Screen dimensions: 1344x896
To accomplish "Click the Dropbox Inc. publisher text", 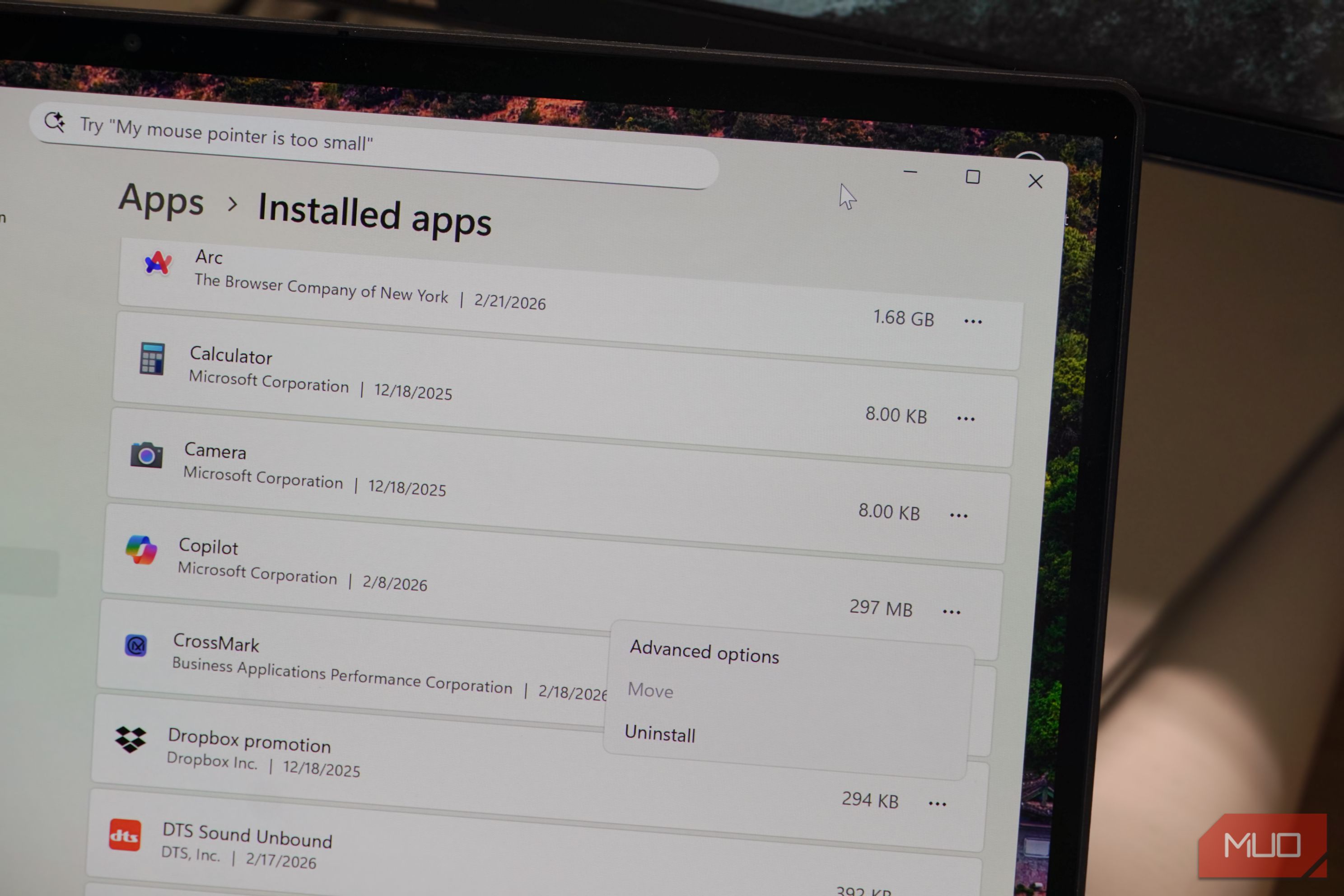I will click(212, 761).
